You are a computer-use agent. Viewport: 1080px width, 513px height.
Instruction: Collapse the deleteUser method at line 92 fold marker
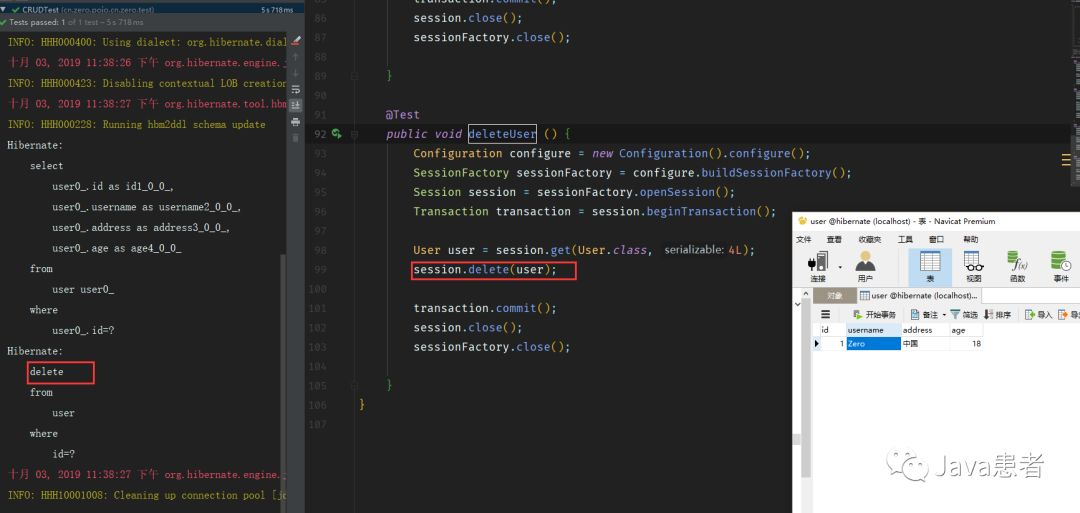tap(355, 134)
